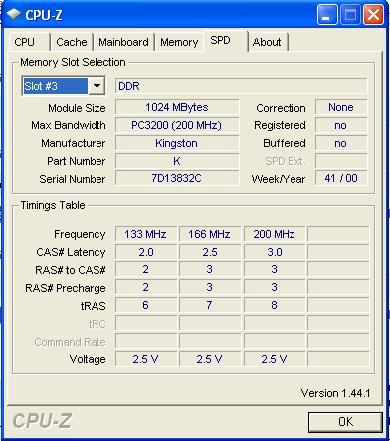
Task: Click the OK button
Action: coord(345,422)
